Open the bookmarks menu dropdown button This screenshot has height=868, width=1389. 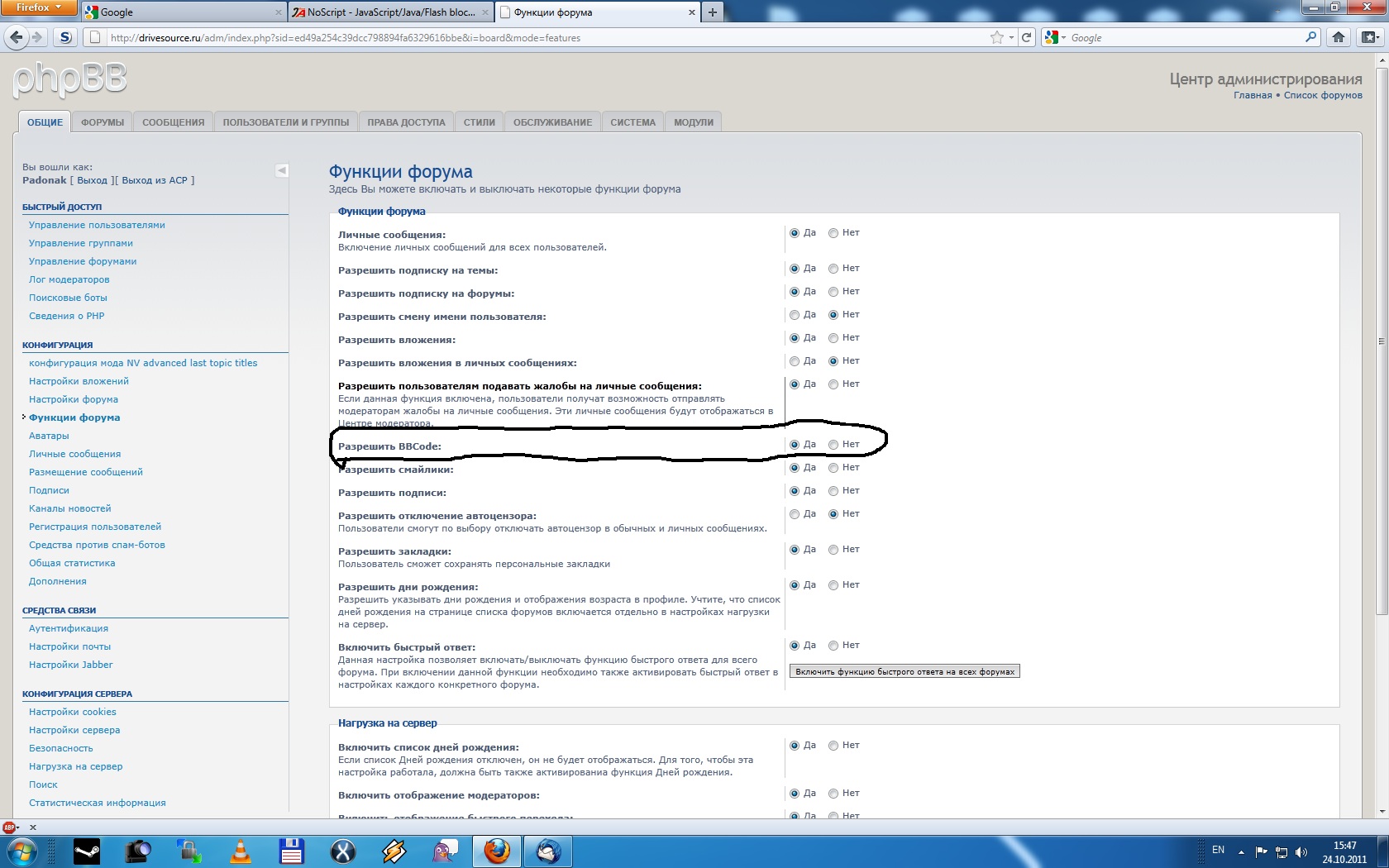click(1370, 37)
